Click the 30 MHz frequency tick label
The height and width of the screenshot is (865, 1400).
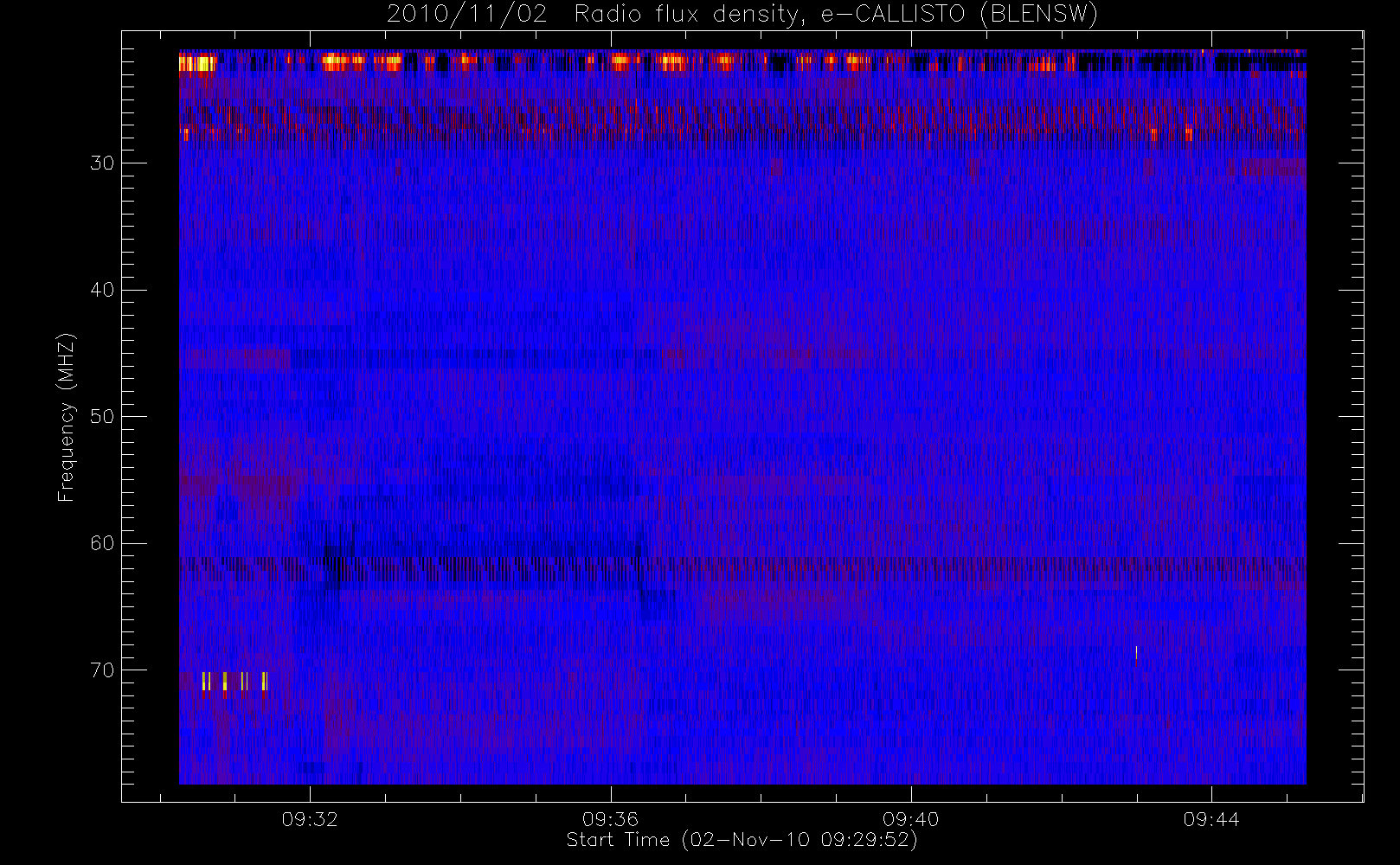(102, 163)
